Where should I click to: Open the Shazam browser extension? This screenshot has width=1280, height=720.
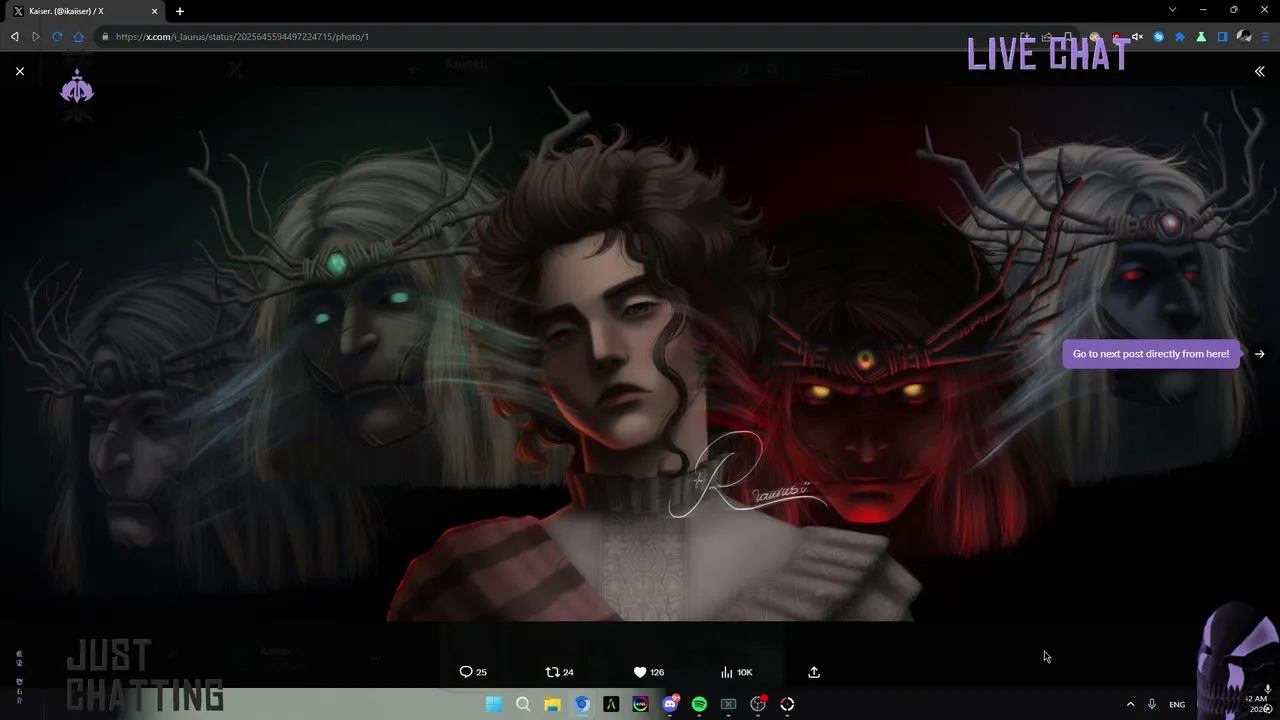click(1159, 37)
